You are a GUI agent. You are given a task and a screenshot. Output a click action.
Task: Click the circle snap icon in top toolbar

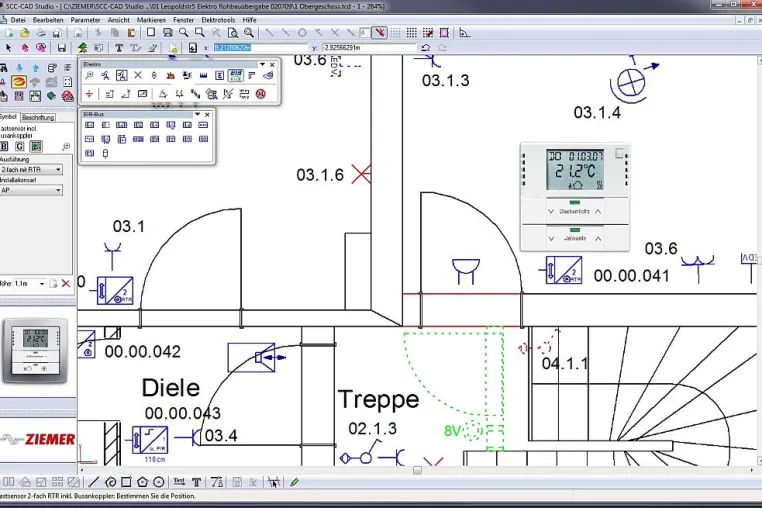302,33
